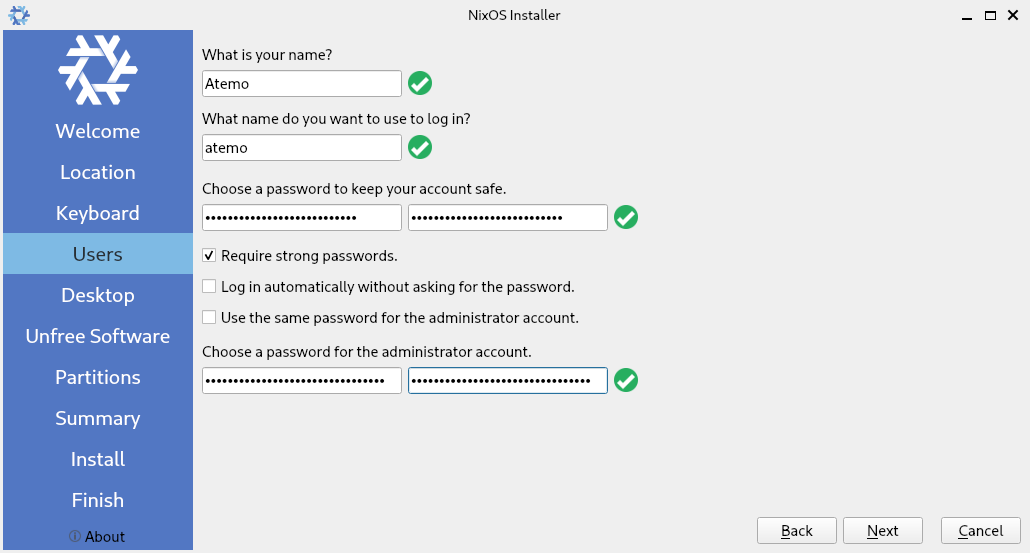Enable automatic login without password
This screenshot has height=553, width=1030.
(209, 287)
